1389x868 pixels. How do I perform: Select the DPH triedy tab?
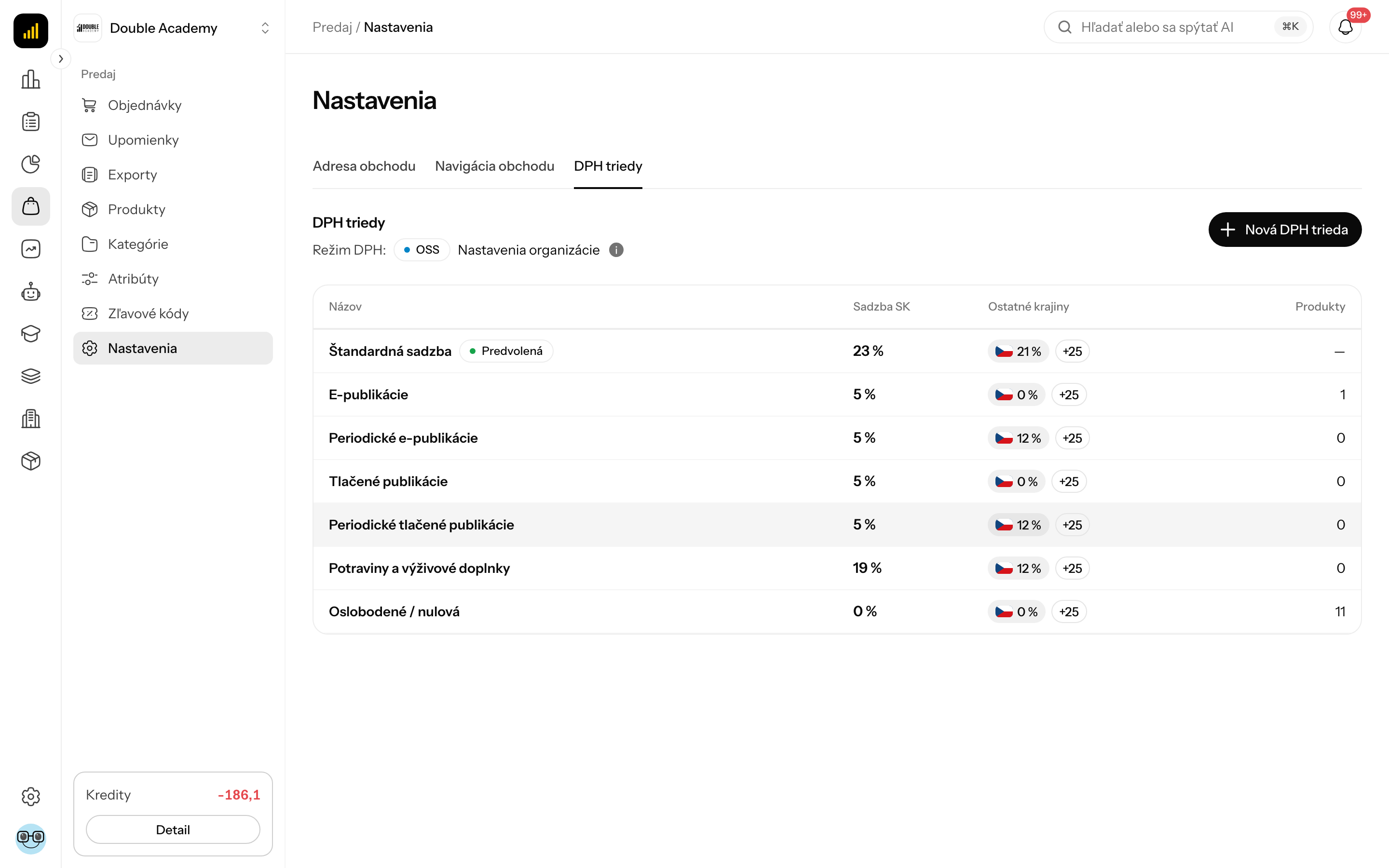coord(608,166)
